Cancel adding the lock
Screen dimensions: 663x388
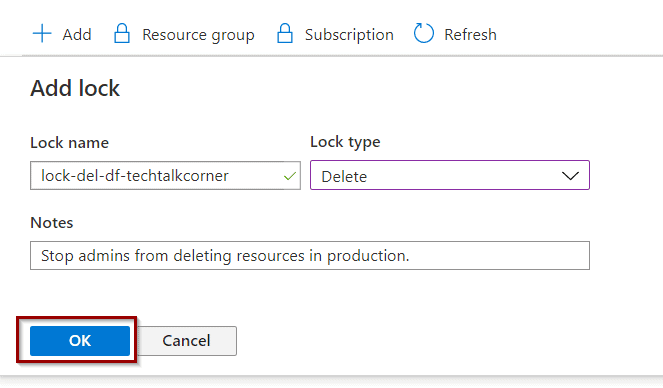point(187,341)
